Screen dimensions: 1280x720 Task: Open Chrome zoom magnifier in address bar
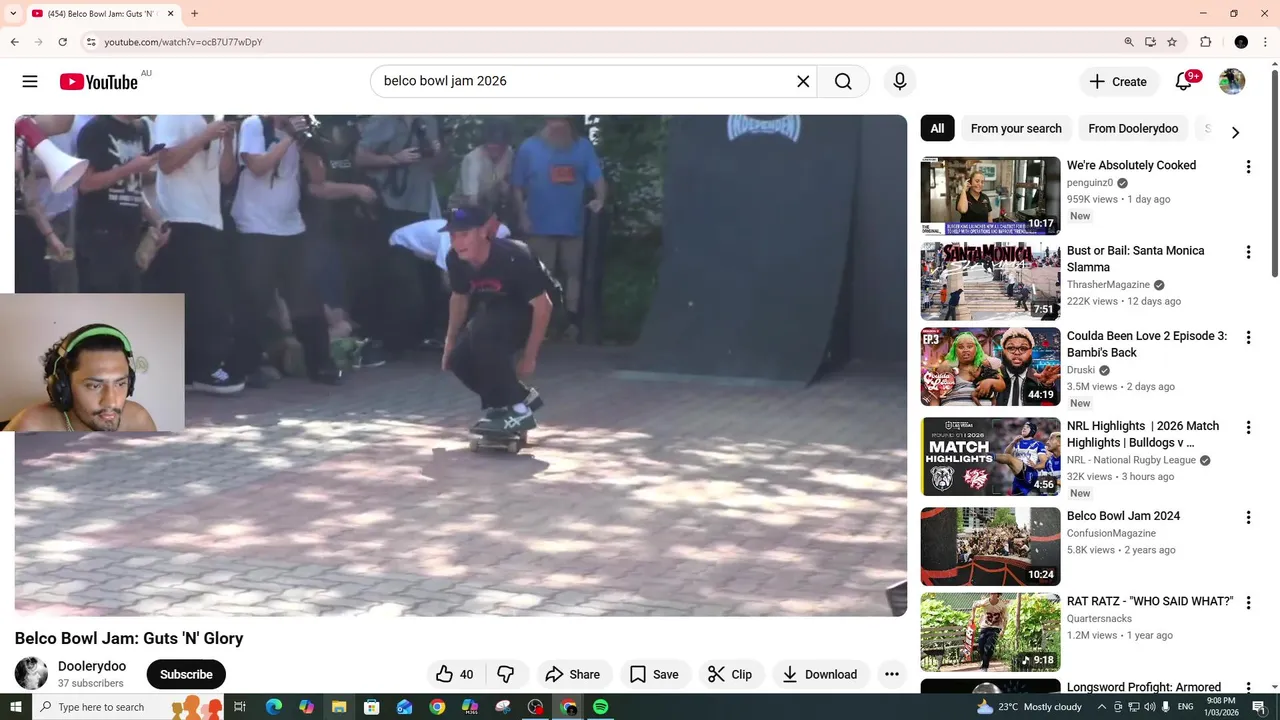pos(1129,42)
